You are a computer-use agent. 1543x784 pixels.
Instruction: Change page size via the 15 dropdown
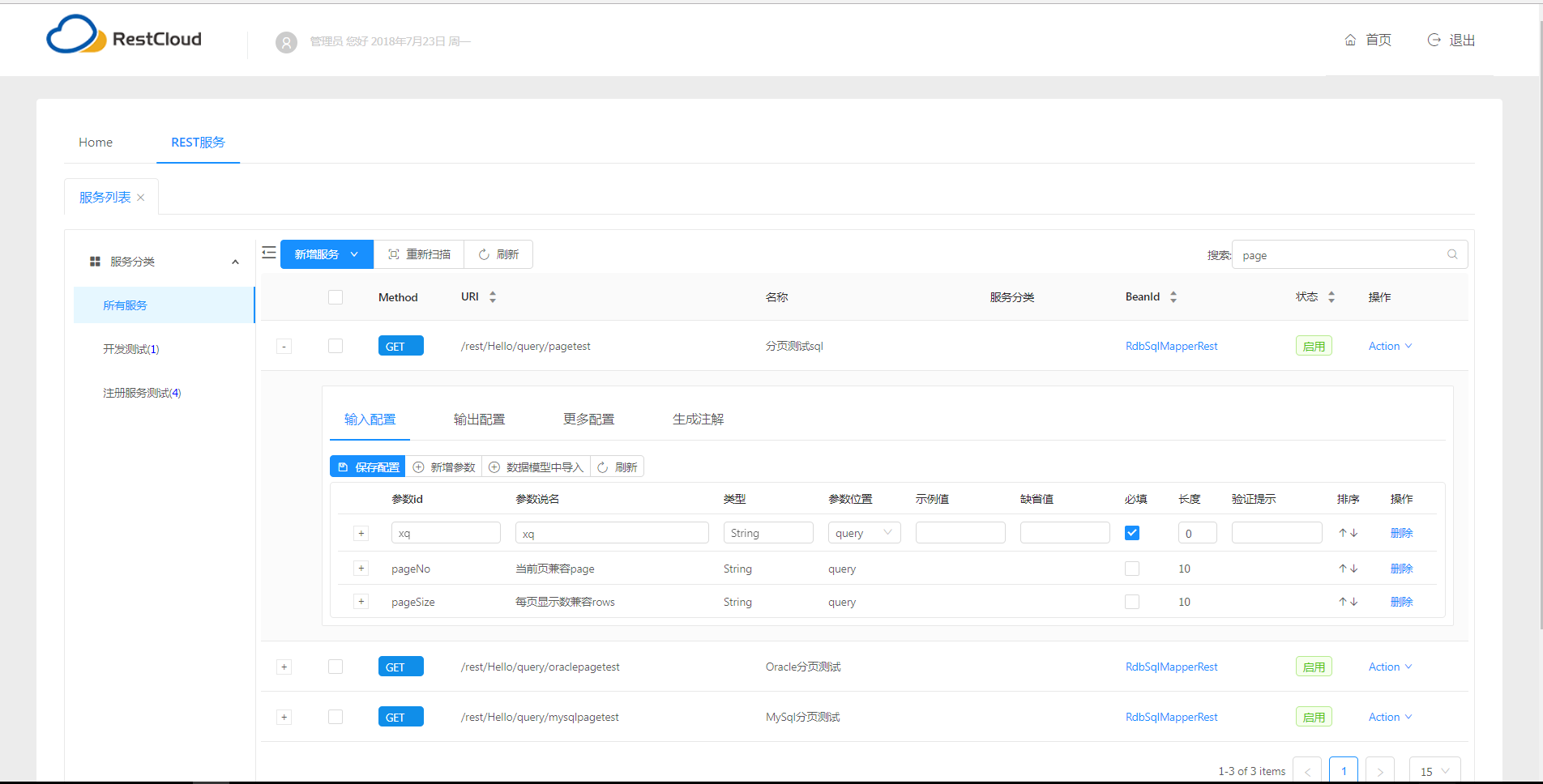click(1434, 770)
